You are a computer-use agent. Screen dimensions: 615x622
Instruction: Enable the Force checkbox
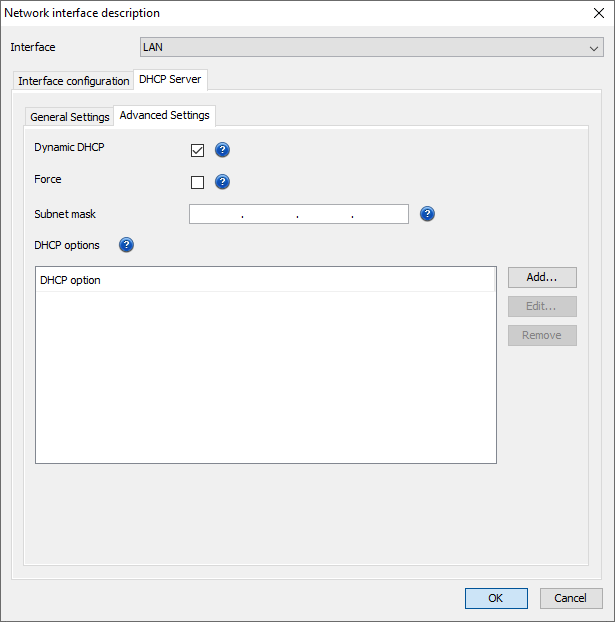[x=197, y=182]
